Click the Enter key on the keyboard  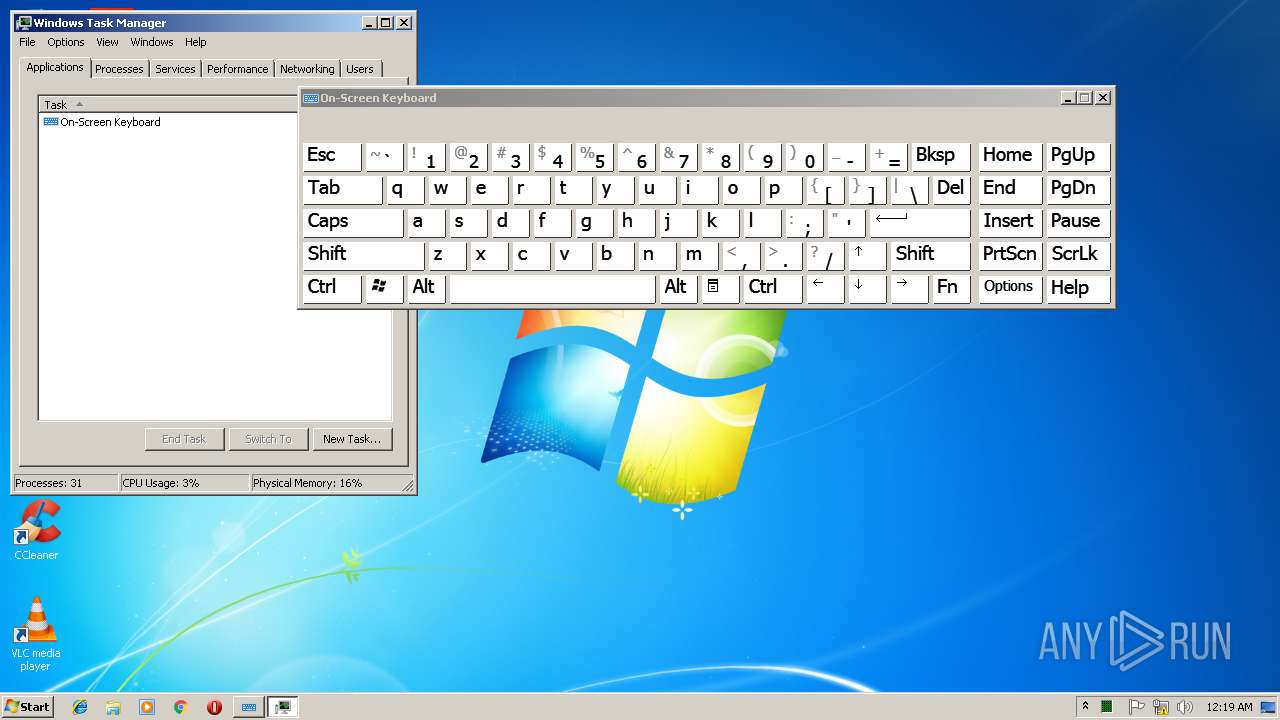(x=919, y=222)
